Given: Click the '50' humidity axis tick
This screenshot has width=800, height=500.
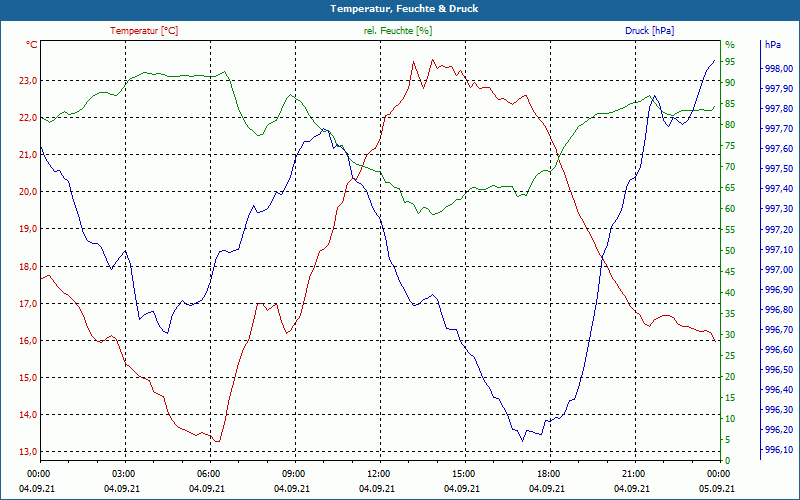Looking at the screenshot, I should point(730,251).
